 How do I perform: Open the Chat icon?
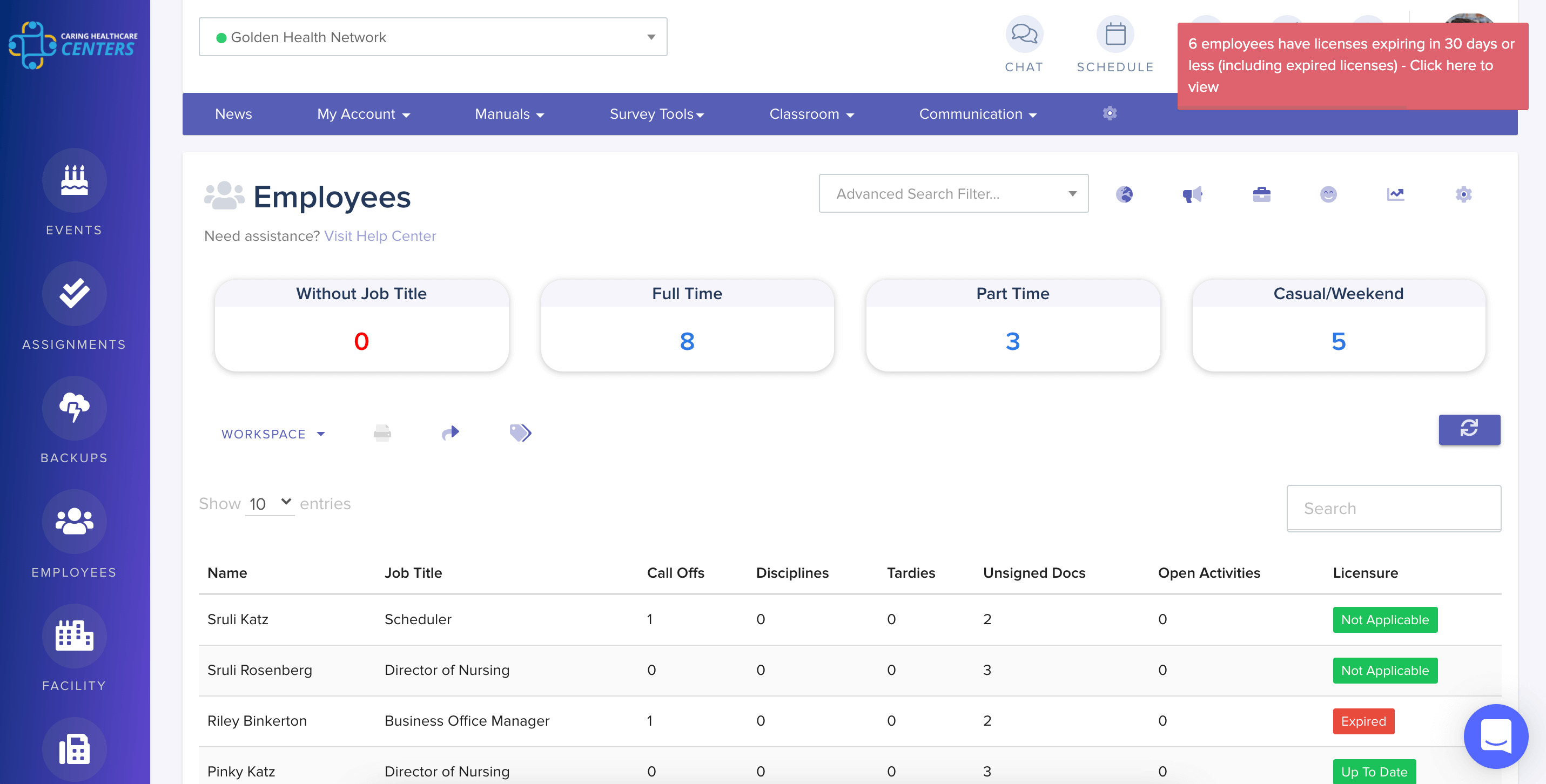tap(1024, 34)
